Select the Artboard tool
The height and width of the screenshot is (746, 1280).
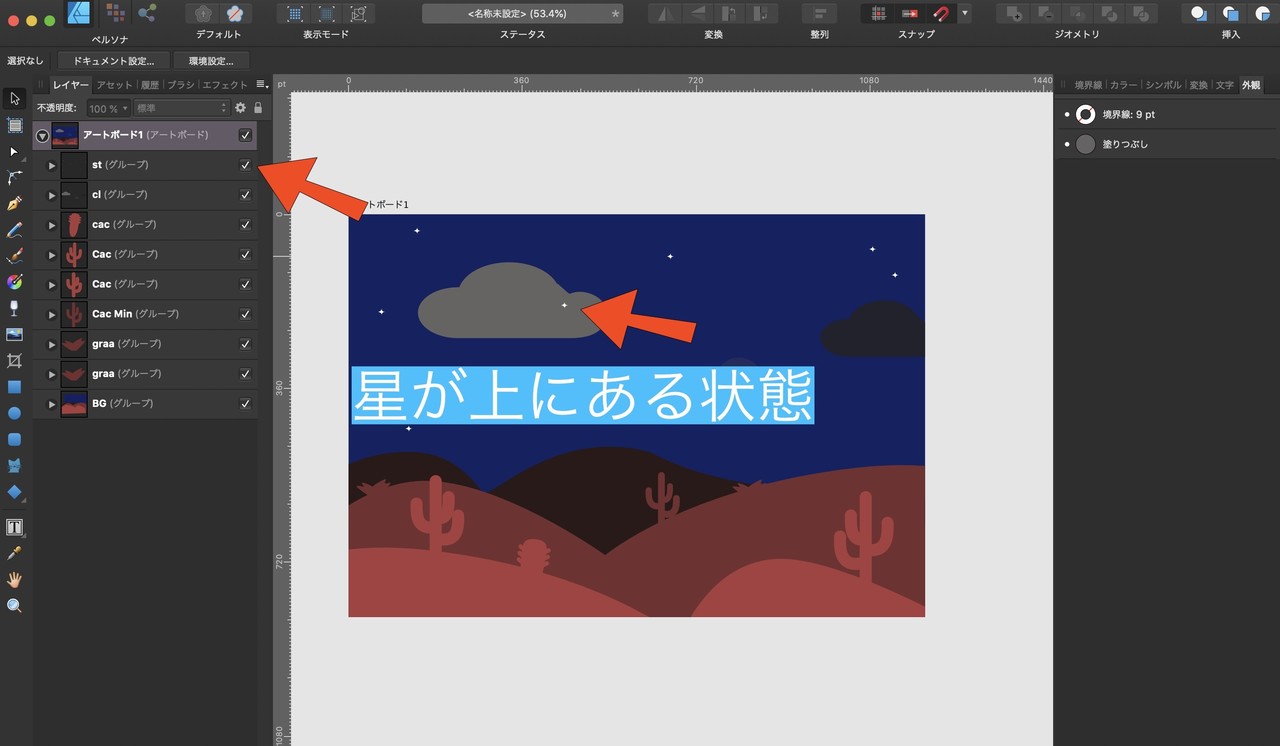coord(14,125)
